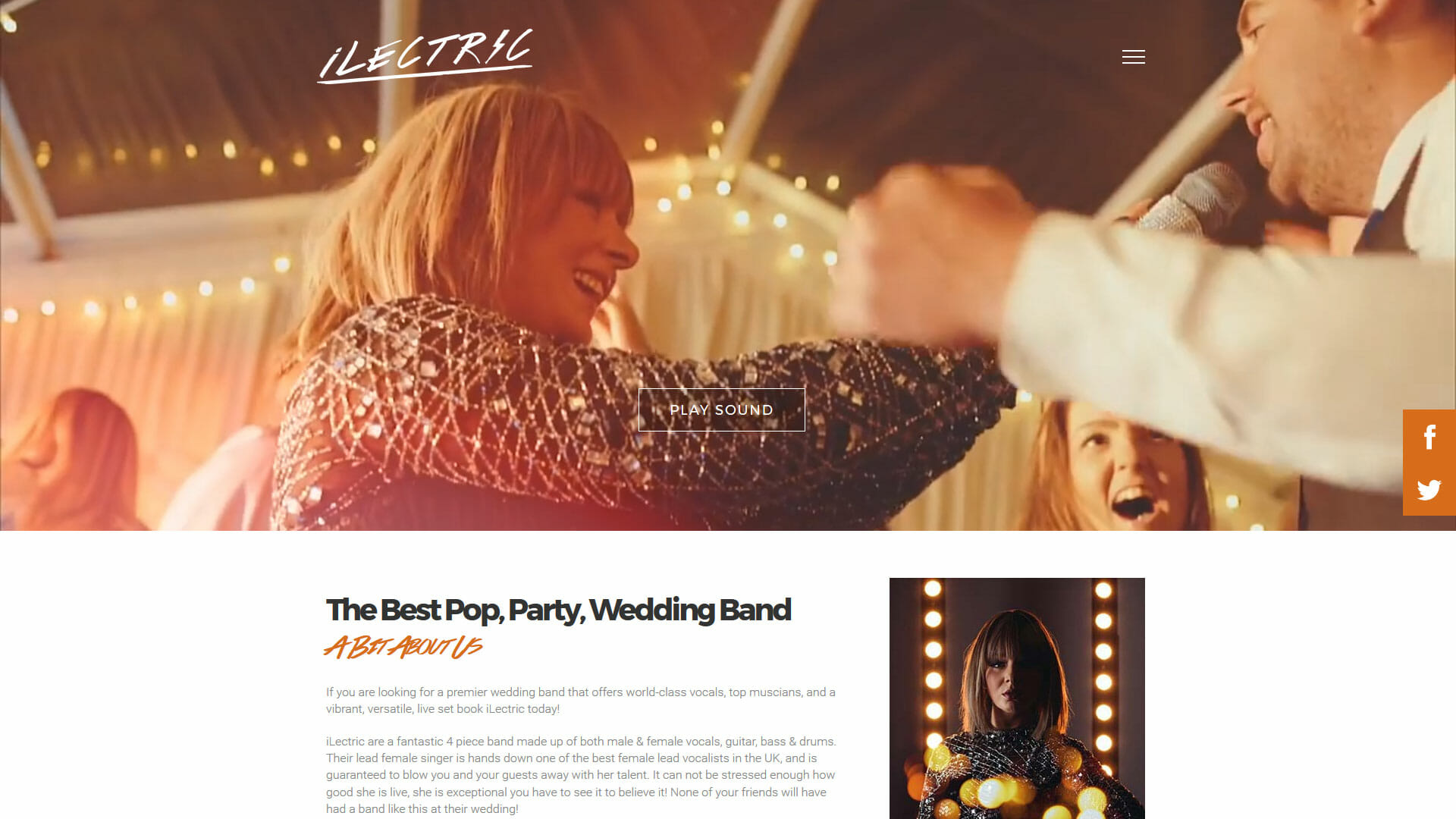Image resolution: width=1456 pixels, height=819 pixels.
Task: Open the hamburger navigation menu
Action: click(x=1133, y=57)
